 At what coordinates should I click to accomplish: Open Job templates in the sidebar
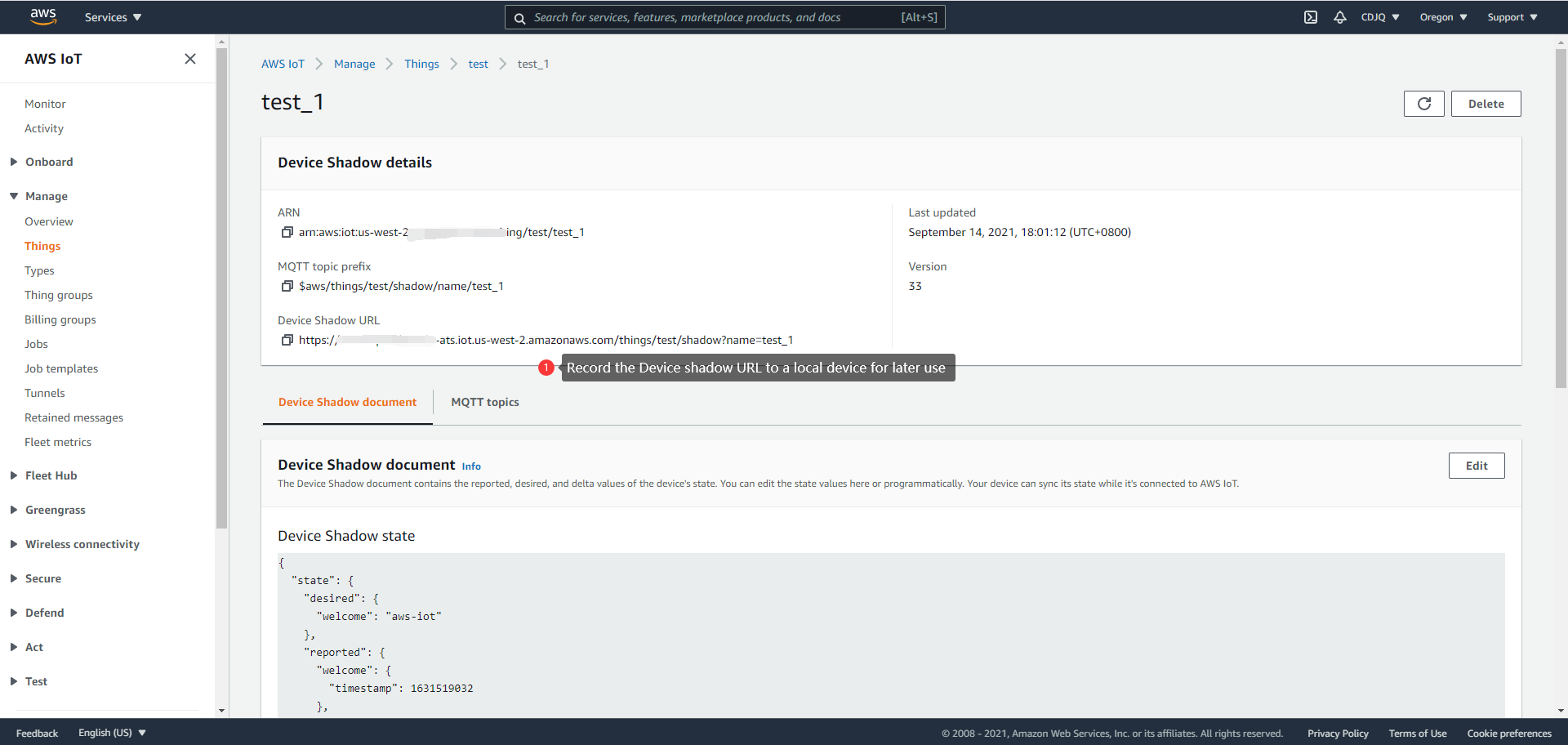(61, 368)
